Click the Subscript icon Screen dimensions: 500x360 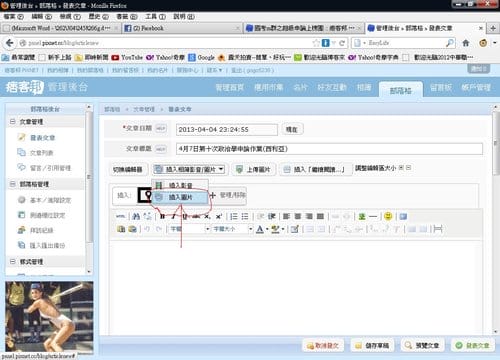click(x=207, y=216)
